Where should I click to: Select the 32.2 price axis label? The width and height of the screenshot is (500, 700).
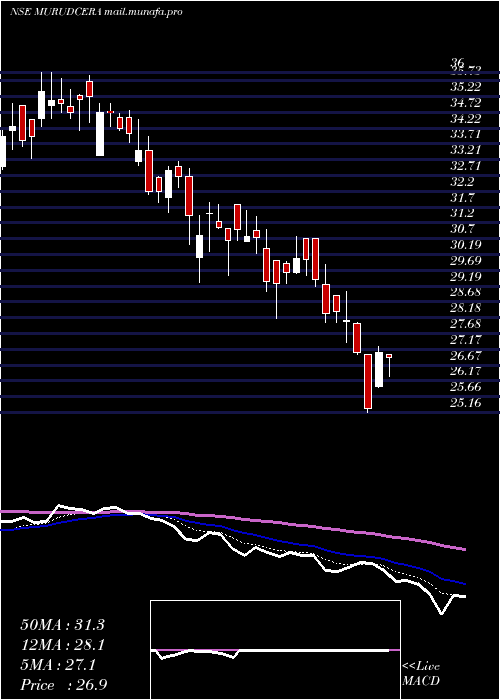click(x=462, y=182)
